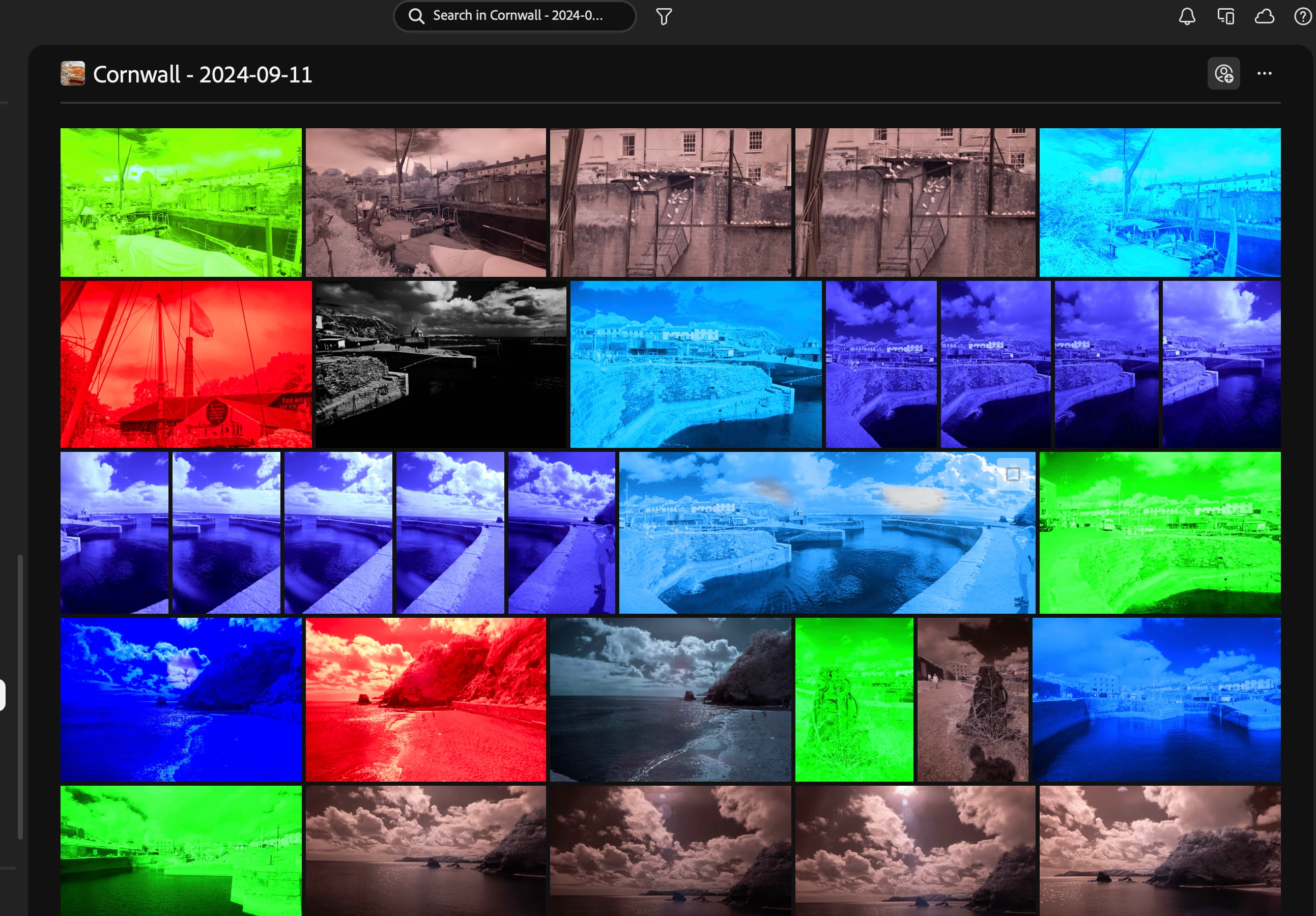Click the Cornwall - 2024-09-11 album title

pos(203,74)
